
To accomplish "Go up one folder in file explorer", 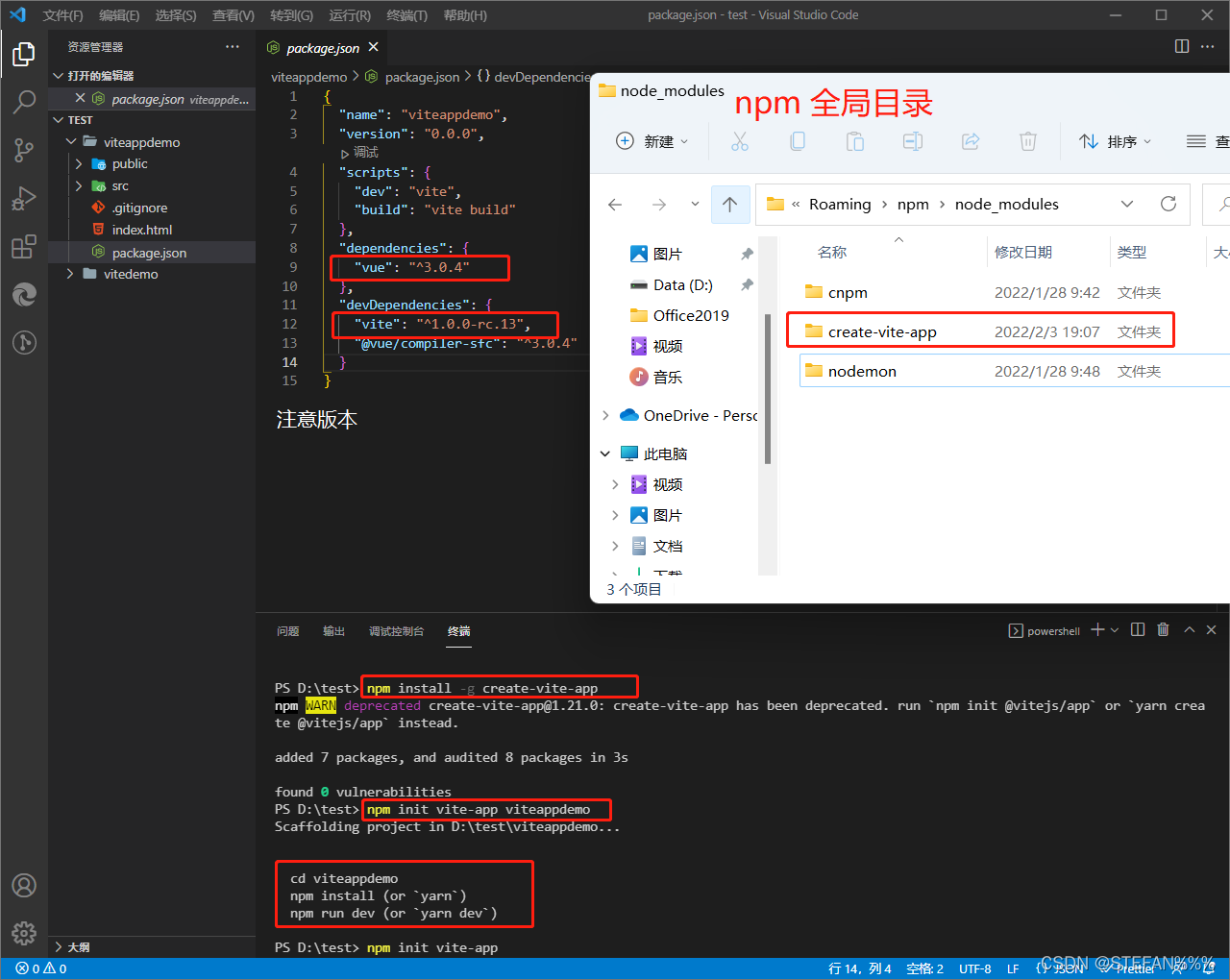I will click(730, 204).
